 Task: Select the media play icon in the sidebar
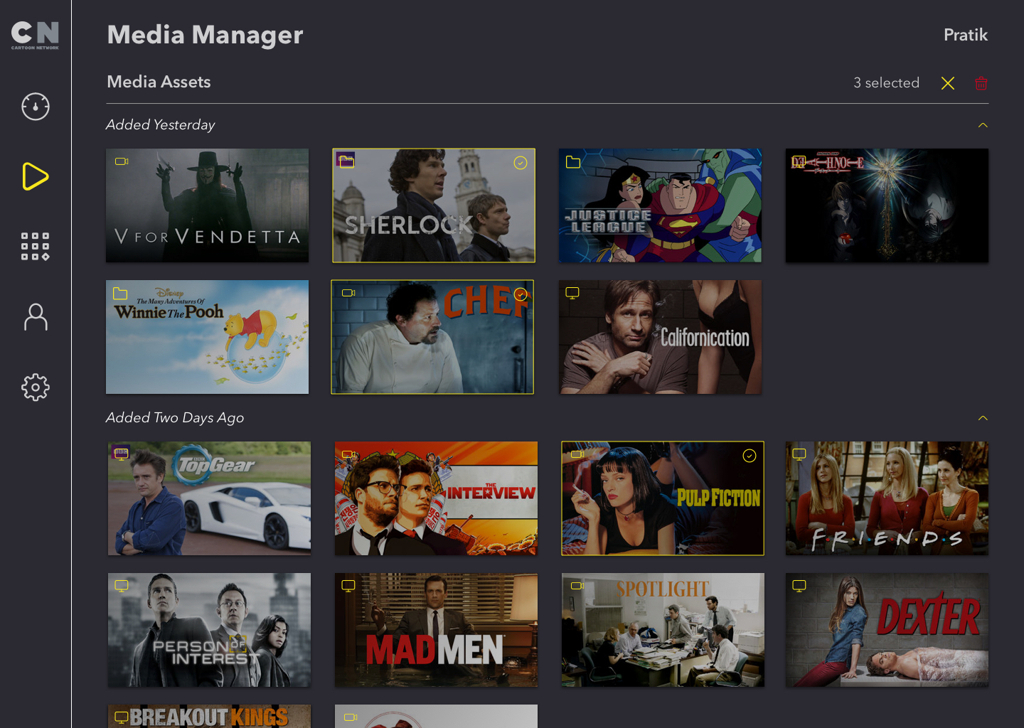[35, 176]
